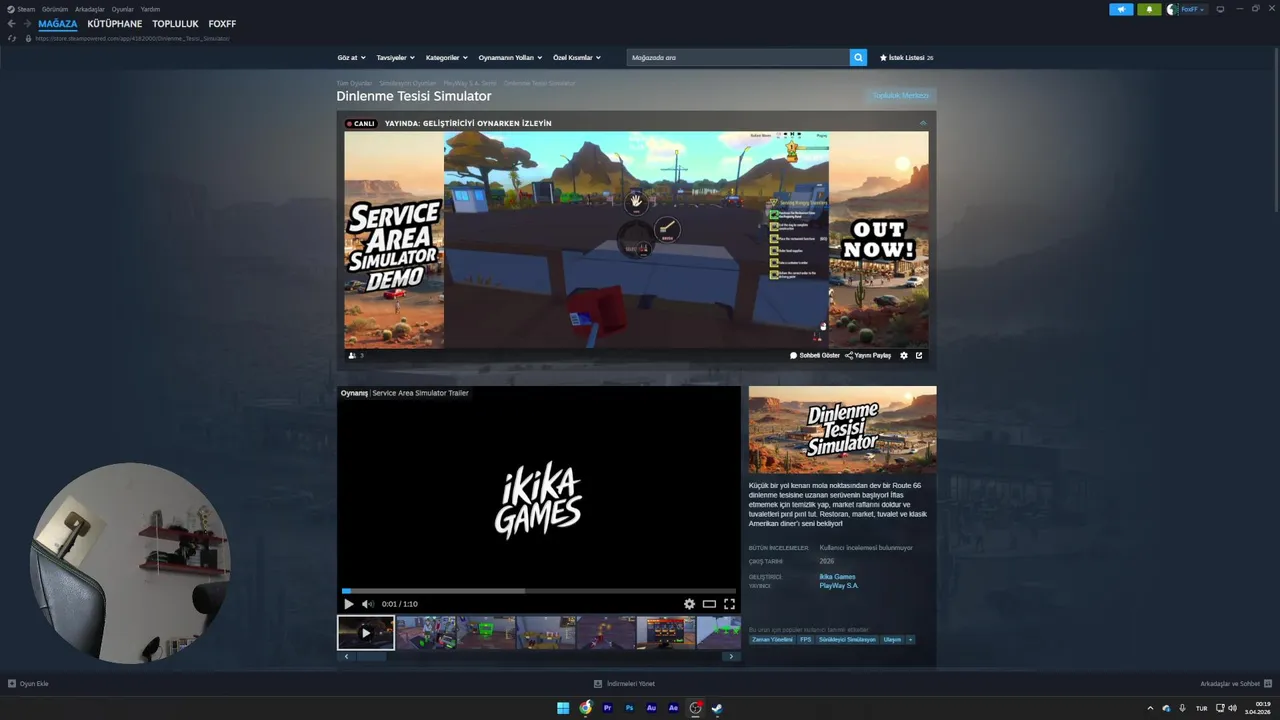Image resolution: width=1280 pixels, height=720 pixels.
Task: Click the Mağazada ara search field
Action: pyautogui.click(x=738, y=58)
